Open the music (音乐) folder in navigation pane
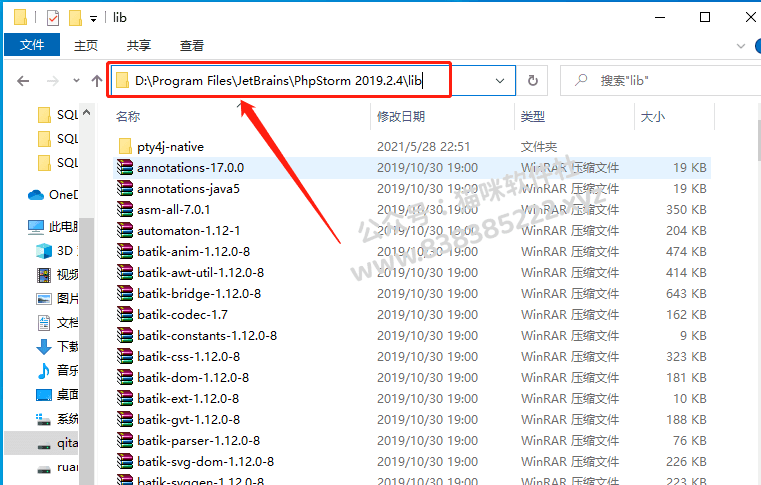 tap(57, 370)
